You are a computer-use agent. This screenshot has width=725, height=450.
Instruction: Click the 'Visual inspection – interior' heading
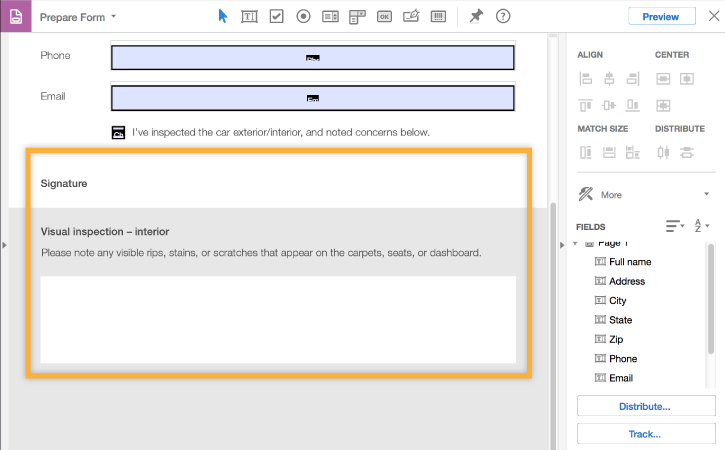click(105, 232)
